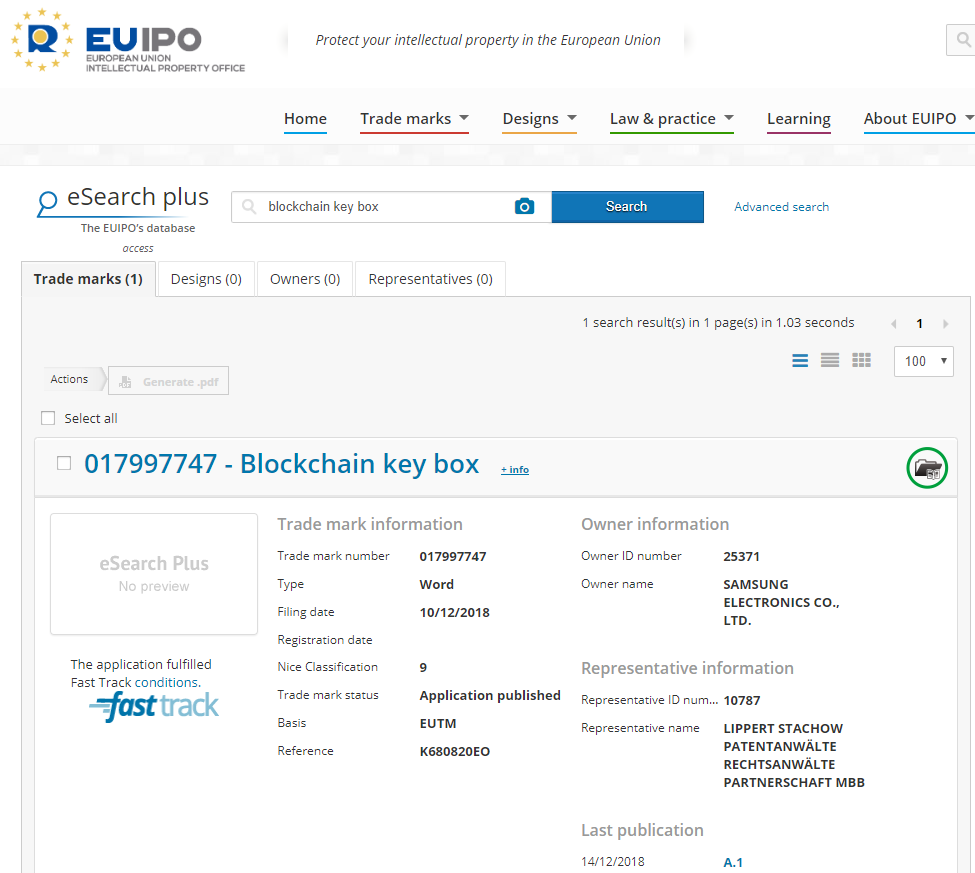
Task: Select the Owners (0) tab
Action: [305, 279]
